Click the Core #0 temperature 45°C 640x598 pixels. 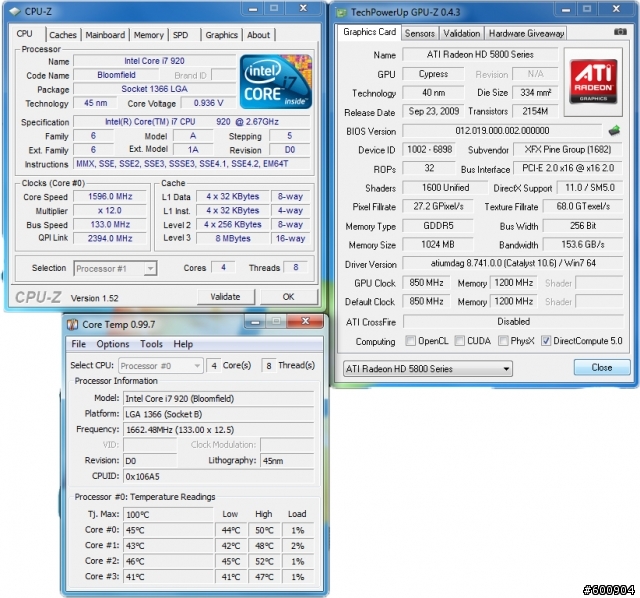point(168,530)
